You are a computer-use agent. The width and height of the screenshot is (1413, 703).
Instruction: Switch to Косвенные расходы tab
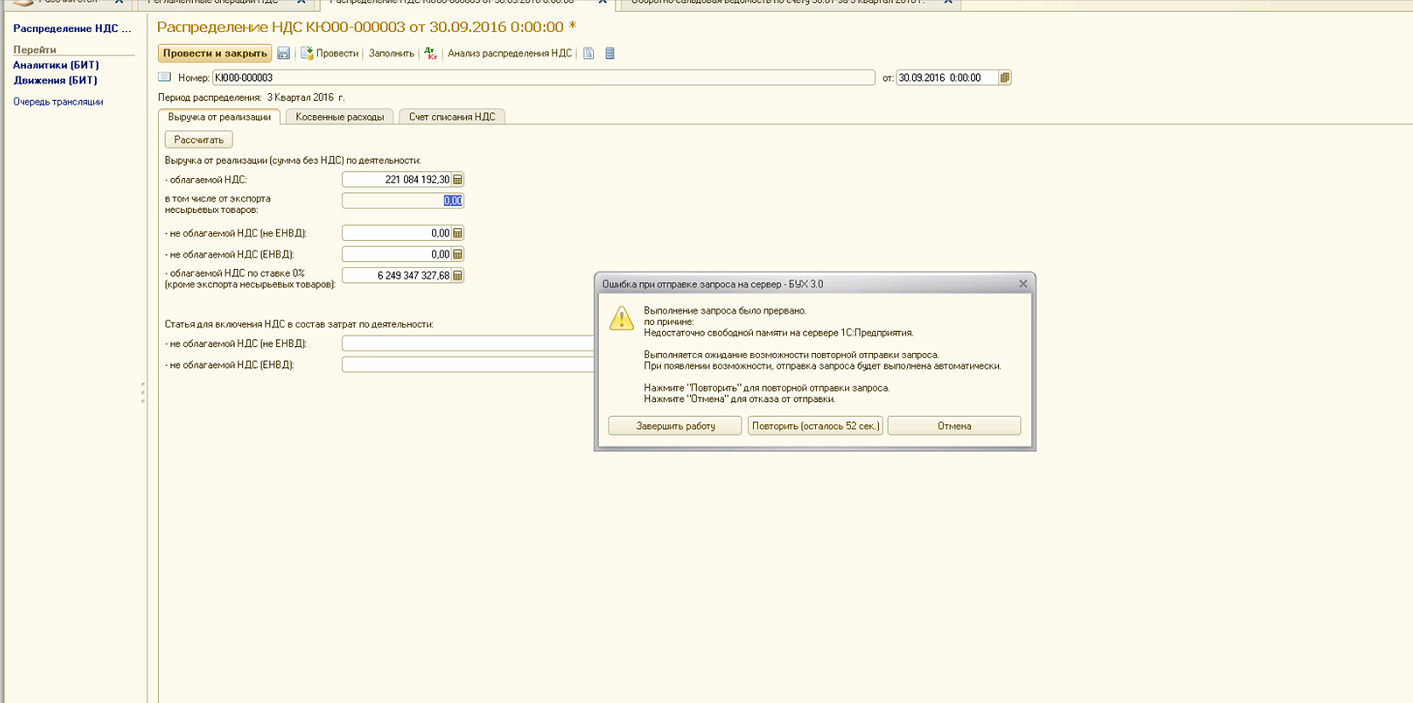click(x=340, y=117)
